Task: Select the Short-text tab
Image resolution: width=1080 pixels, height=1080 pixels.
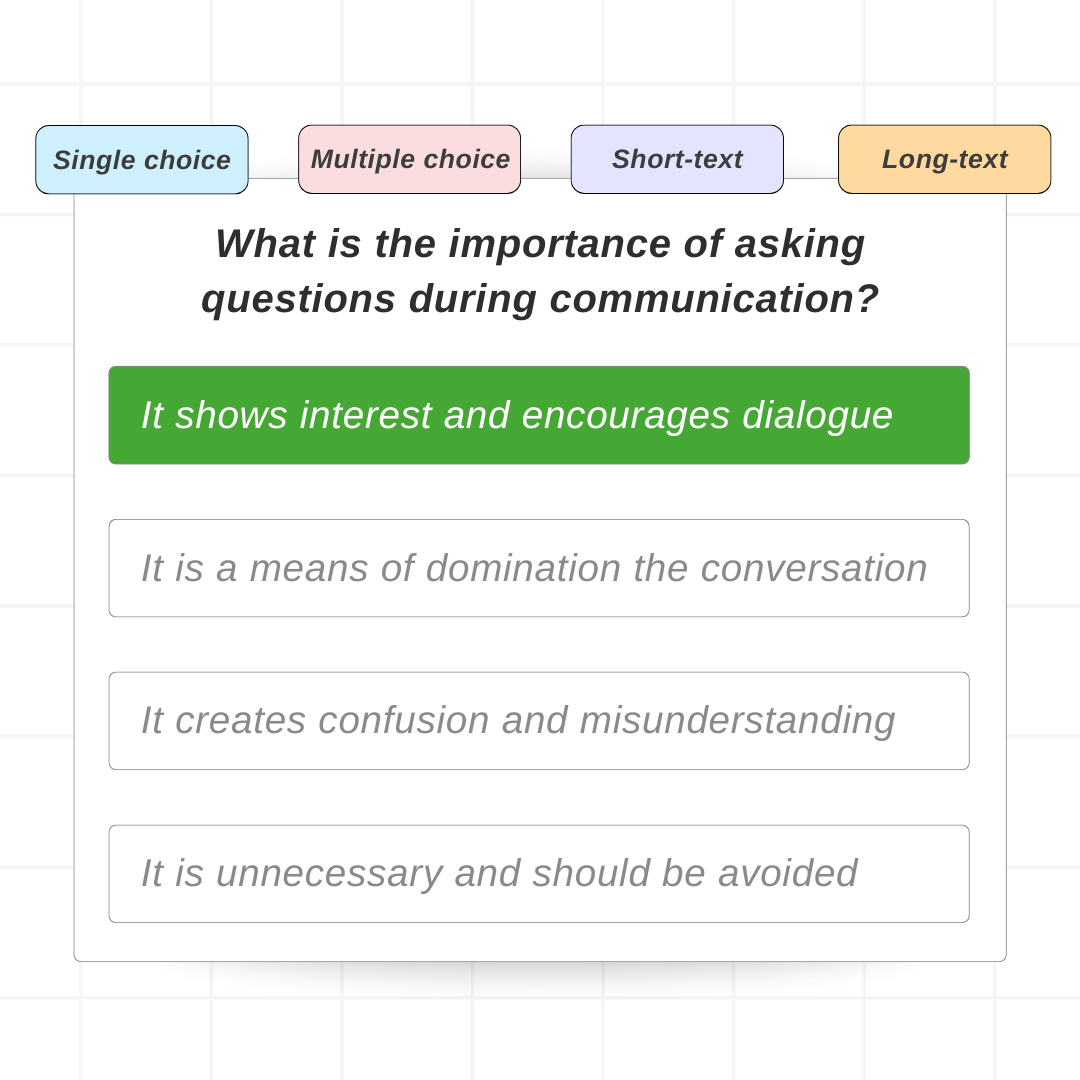Action: pyautogui.click(x=677, y=159)
